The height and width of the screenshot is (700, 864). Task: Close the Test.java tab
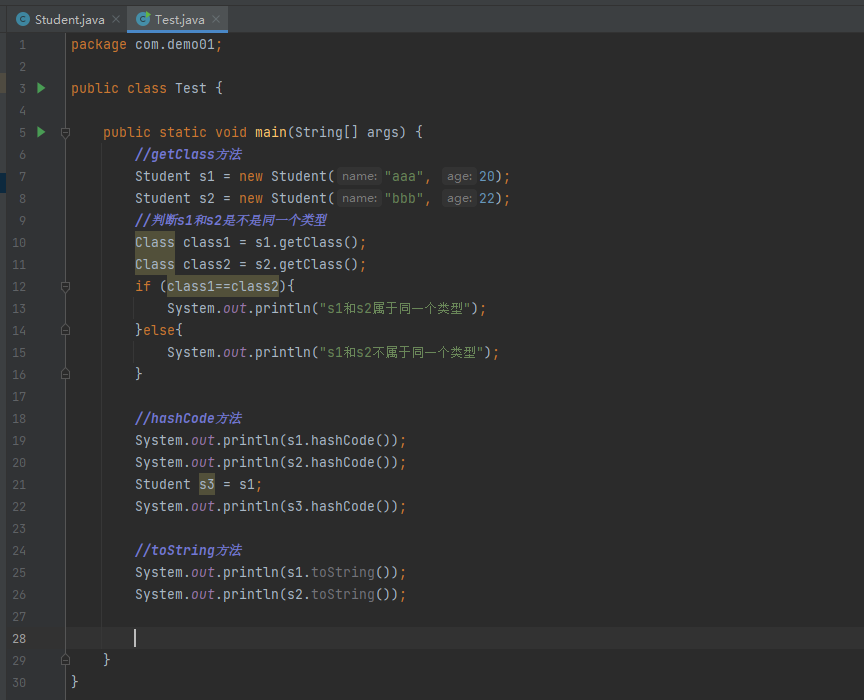click(x=216, y=19)
